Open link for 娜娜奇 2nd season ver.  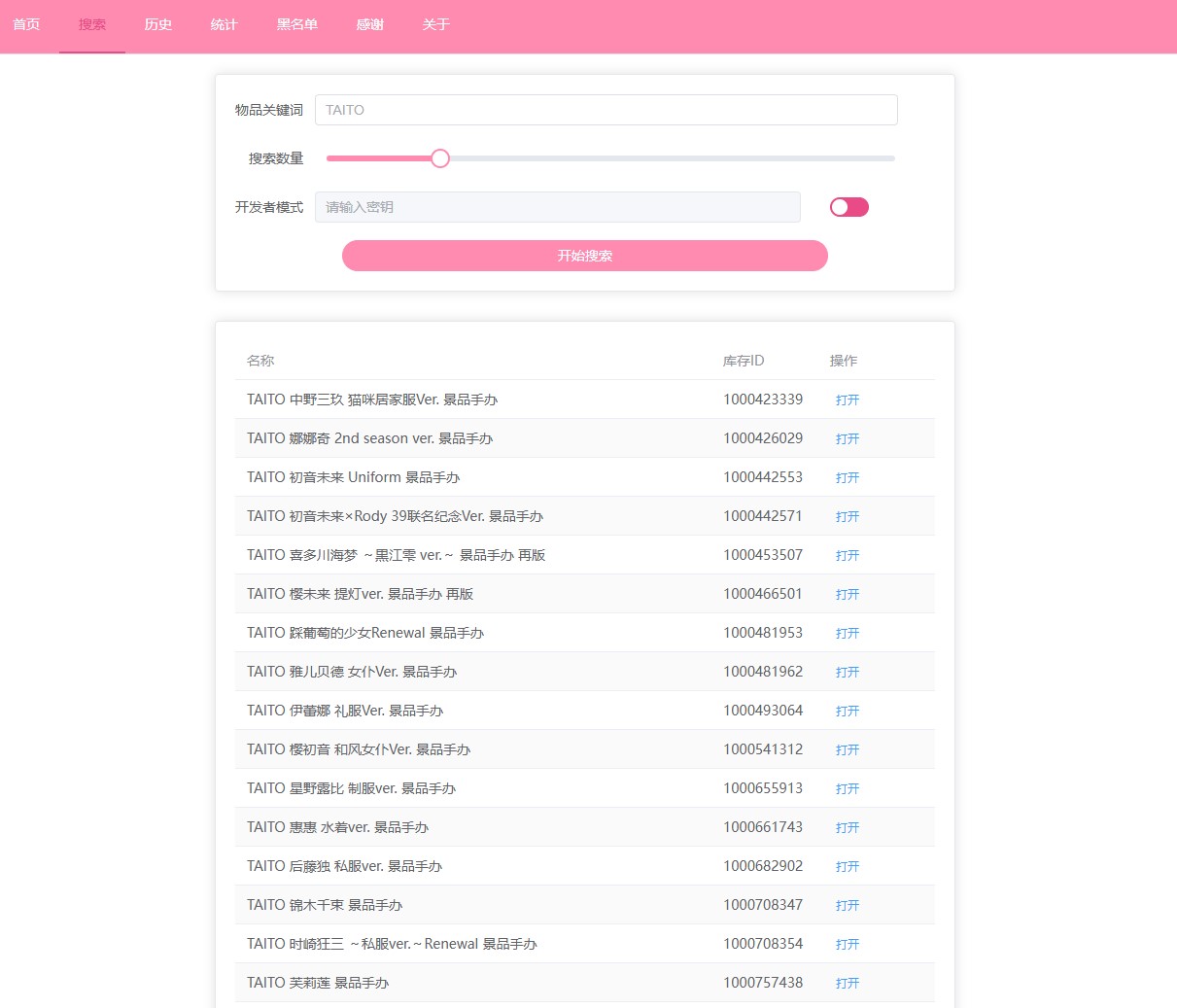(x=848, y=438)
